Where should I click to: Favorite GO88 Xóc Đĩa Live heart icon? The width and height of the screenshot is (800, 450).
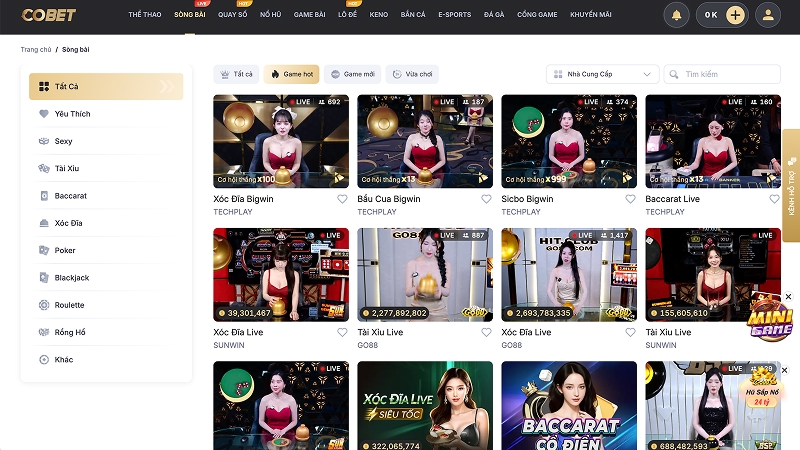click(x=631, y=332)
